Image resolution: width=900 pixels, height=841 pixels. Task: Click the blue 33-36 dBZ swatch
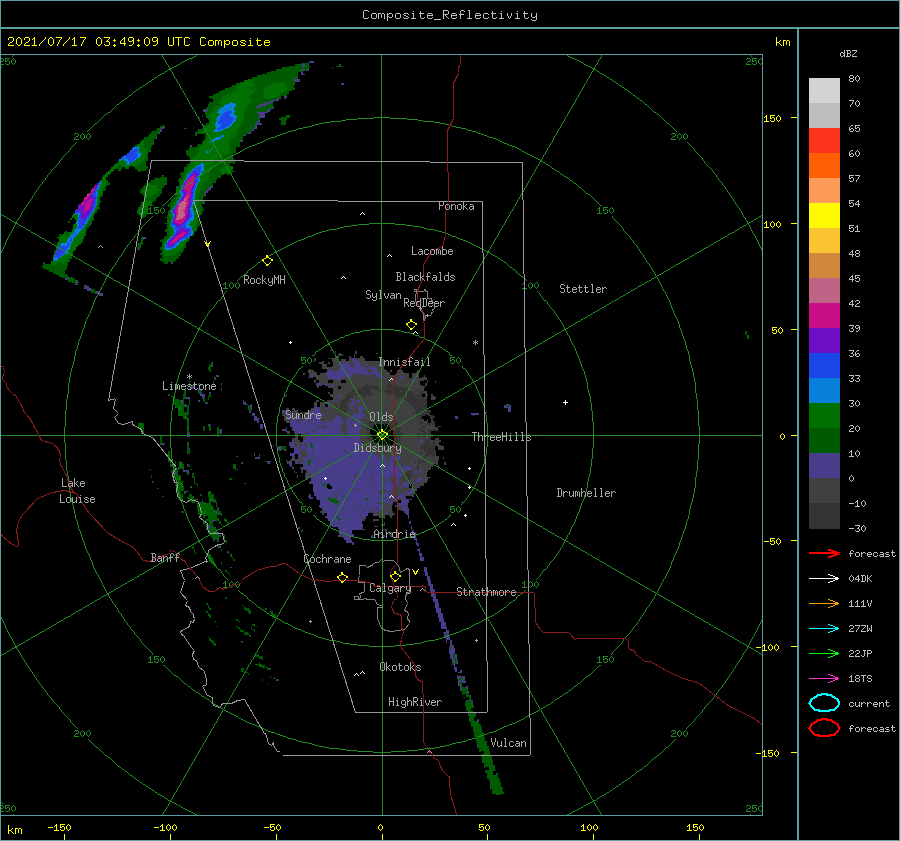824,365
